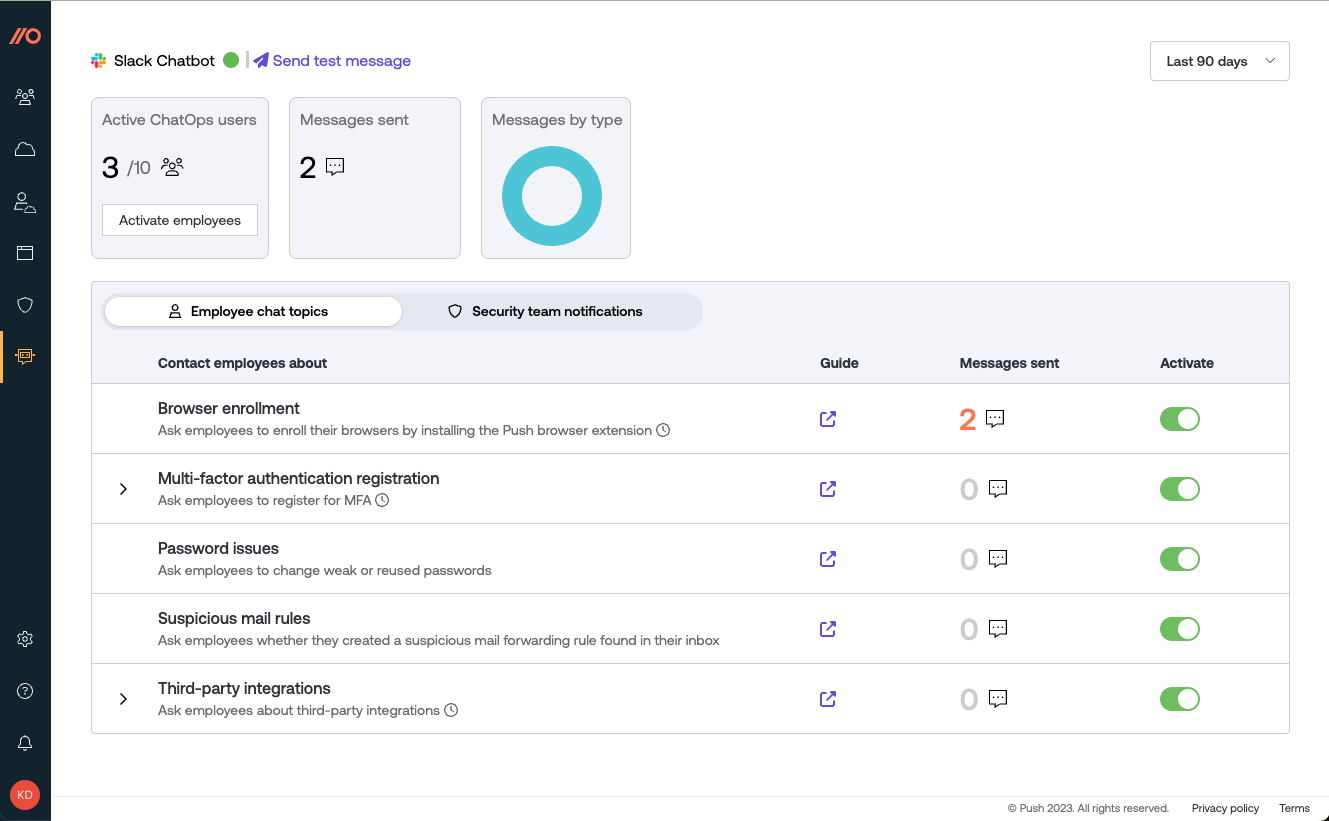Open the Last 90 days dropdown
The image size is (1329, 821).
[1220, 61]
